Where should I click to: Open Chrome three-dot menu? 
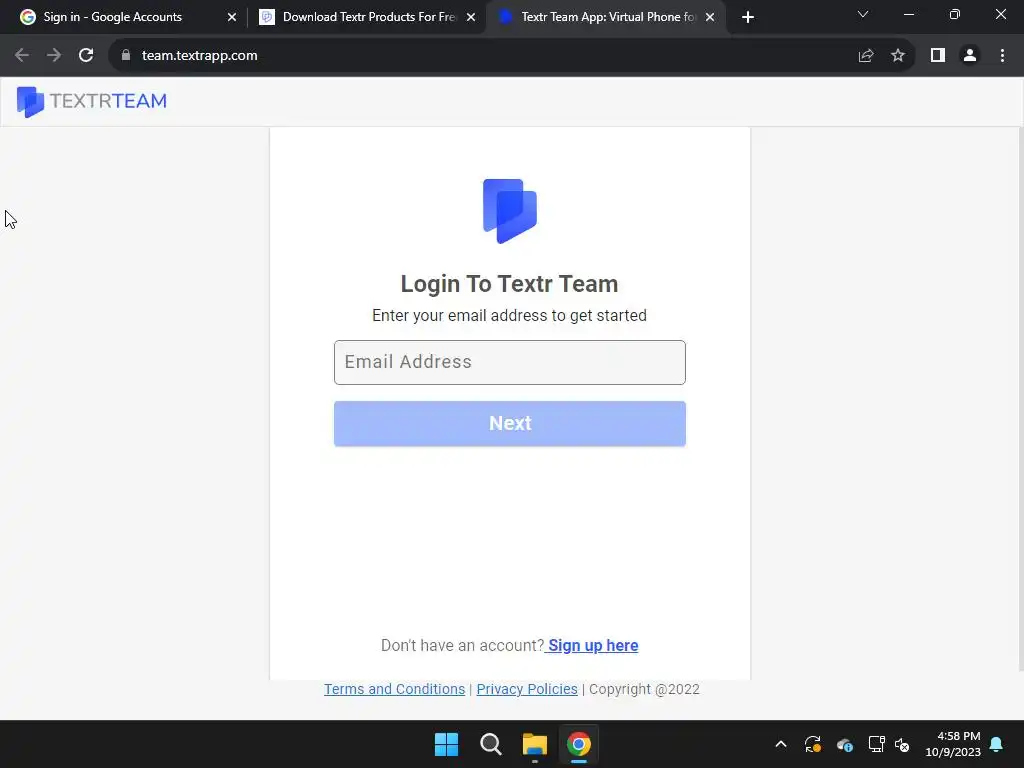[x=1002, y=56]
